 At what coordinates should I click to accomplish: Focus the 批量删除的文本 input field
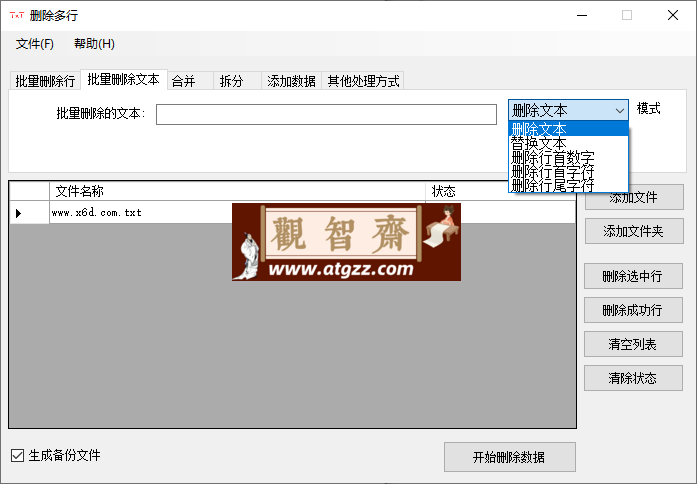tap(326, 115)
